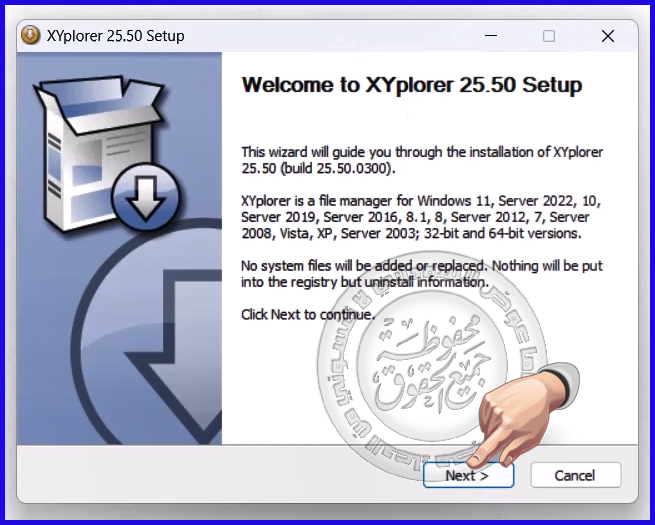Click the "32-bit and 64-bit versions" text
Image resolution: width=655 pixels, height=525 pixels.
[517, 233]
